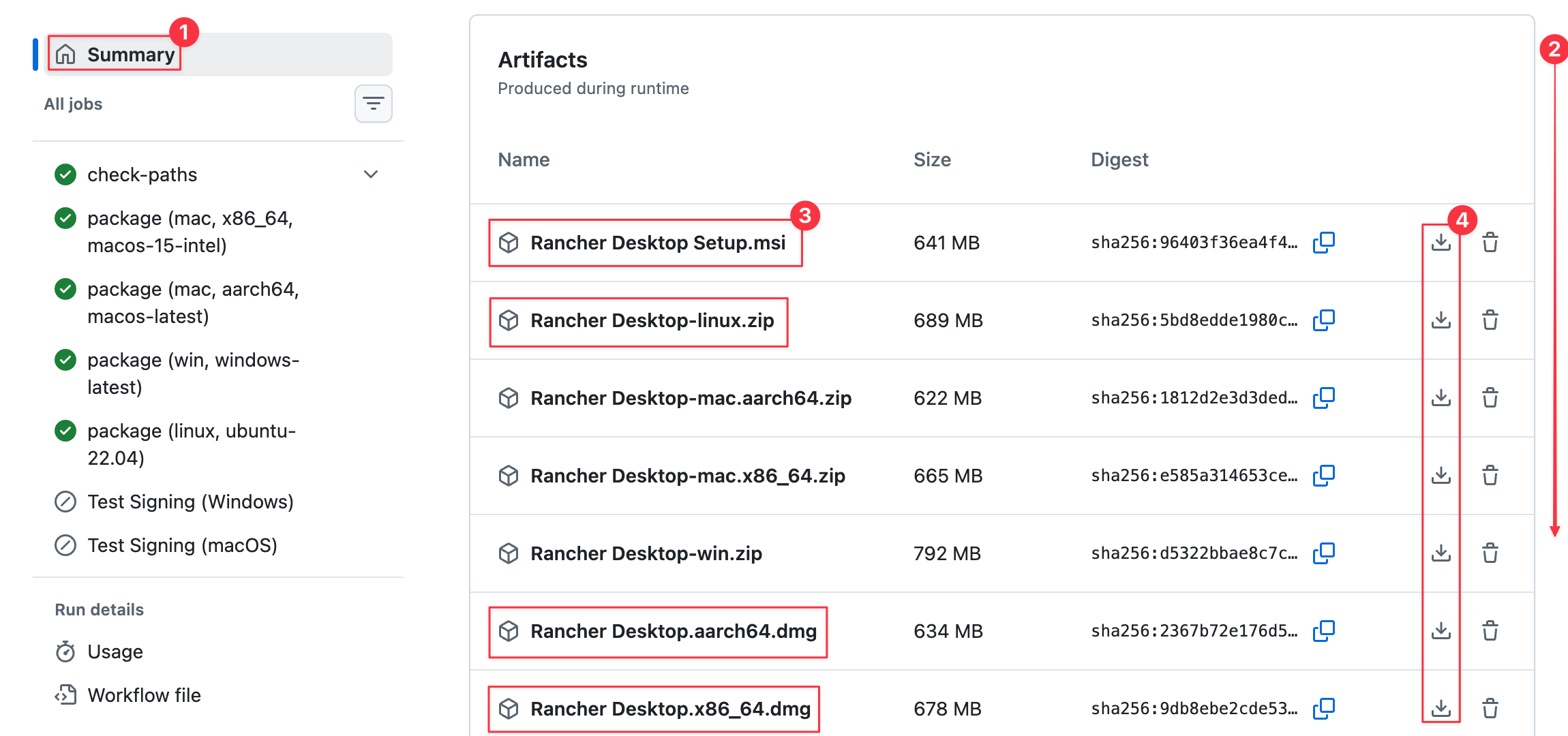
Task: Click the 641 MB size cell
Action: (x=946, y=243)
